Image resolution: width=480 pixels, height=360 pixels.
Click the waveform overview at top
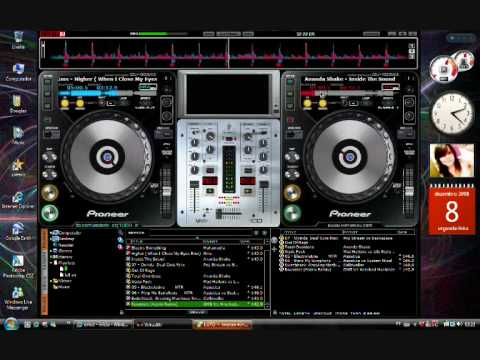228,53
